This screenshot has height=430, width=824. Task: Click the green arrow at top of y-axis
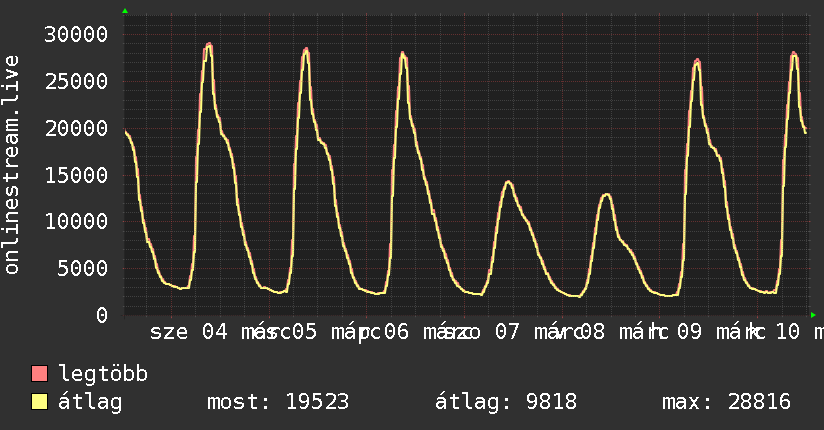[x=125, y=11]
